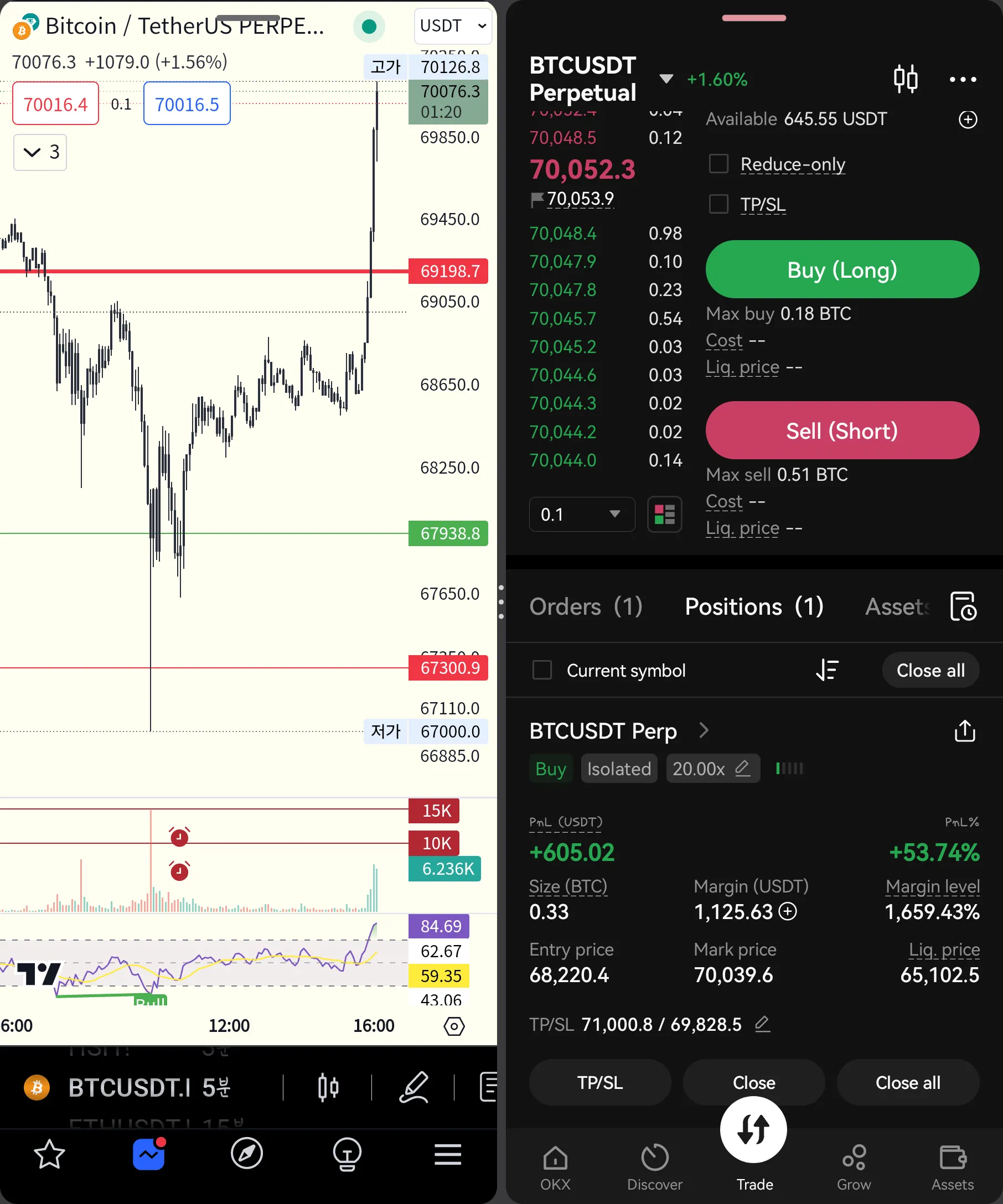Tap the Close position button
The height and width of the screenshot is (1204, 1003).
point(753,1082)
